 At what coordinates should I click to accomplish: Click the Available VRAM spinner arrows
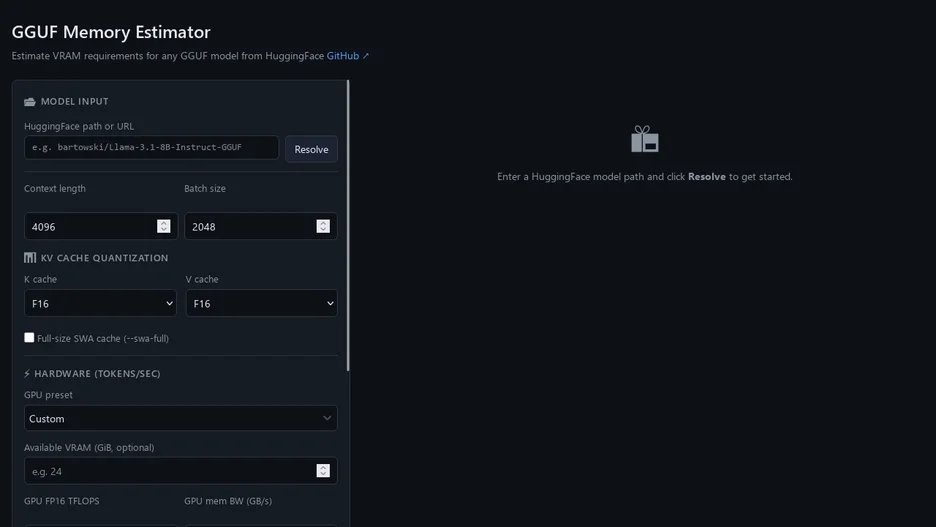tap(323, 471)
